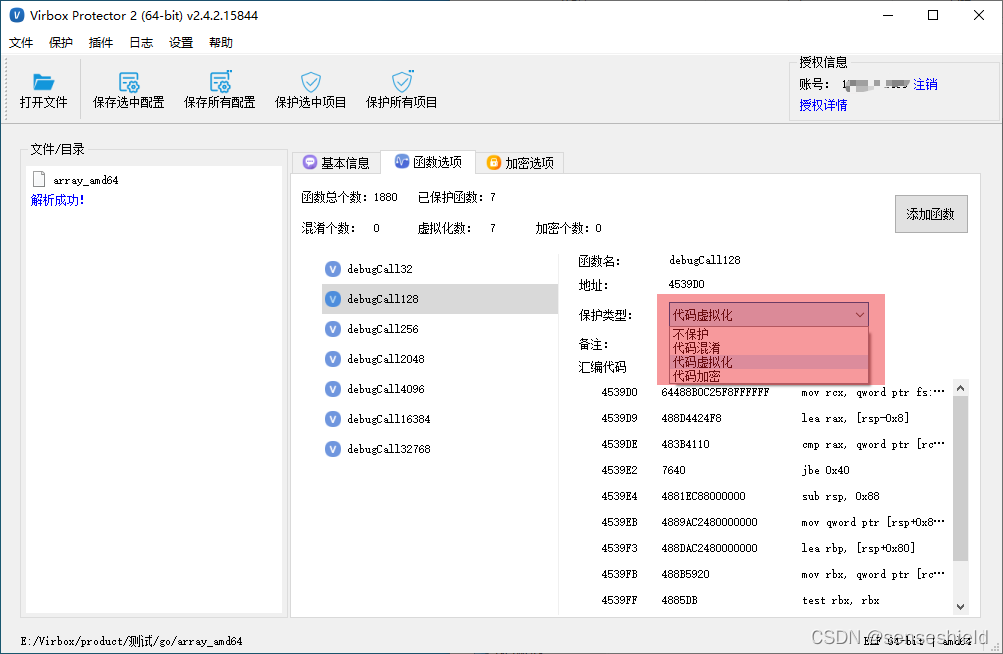Image resolution: width=1003 pixels, height=654 pixels.
Task: Collapse the 保护类型 combo box arrow
Action: [x=859, y=315]
